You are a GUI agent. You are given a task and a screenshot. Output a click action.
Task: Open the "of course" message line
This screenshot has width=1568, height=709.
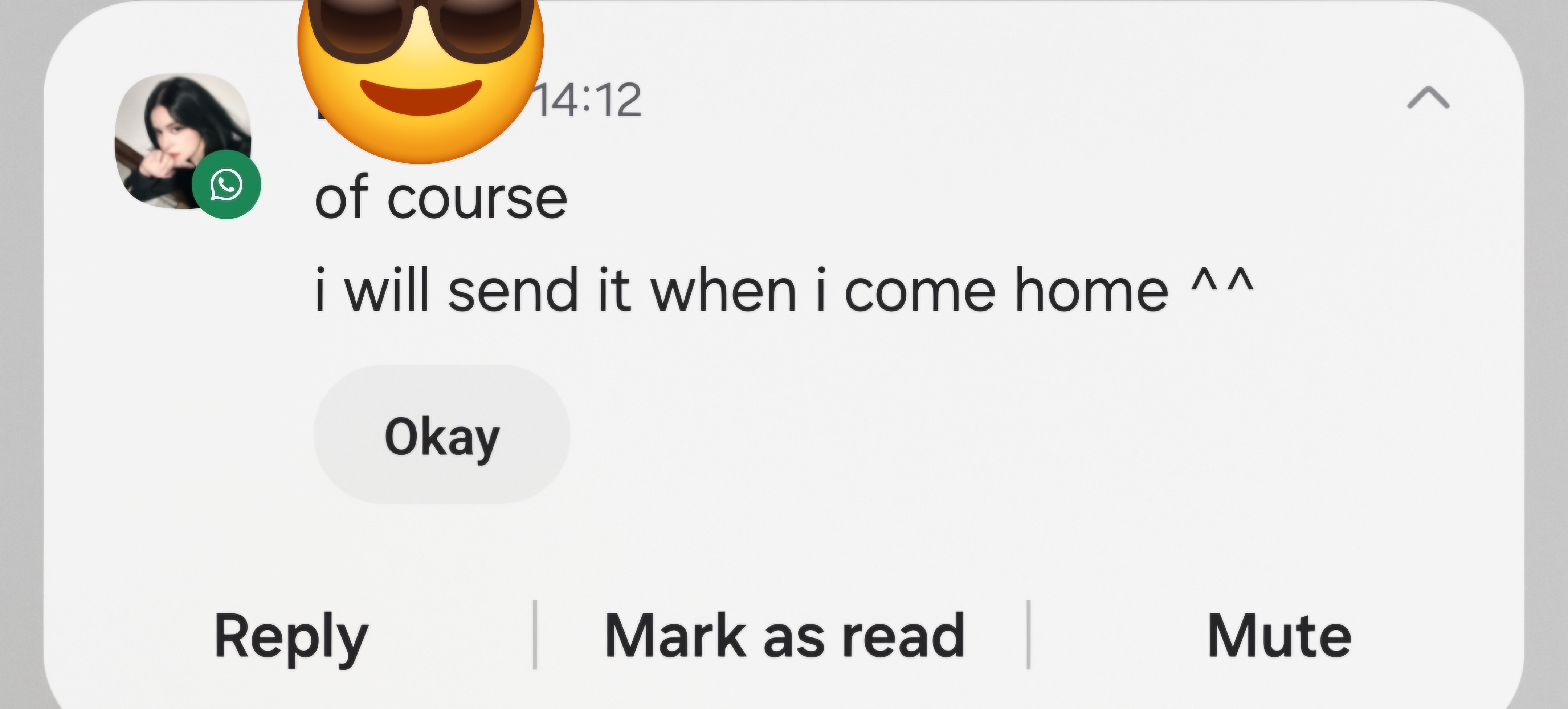click(x=441, y=197)
